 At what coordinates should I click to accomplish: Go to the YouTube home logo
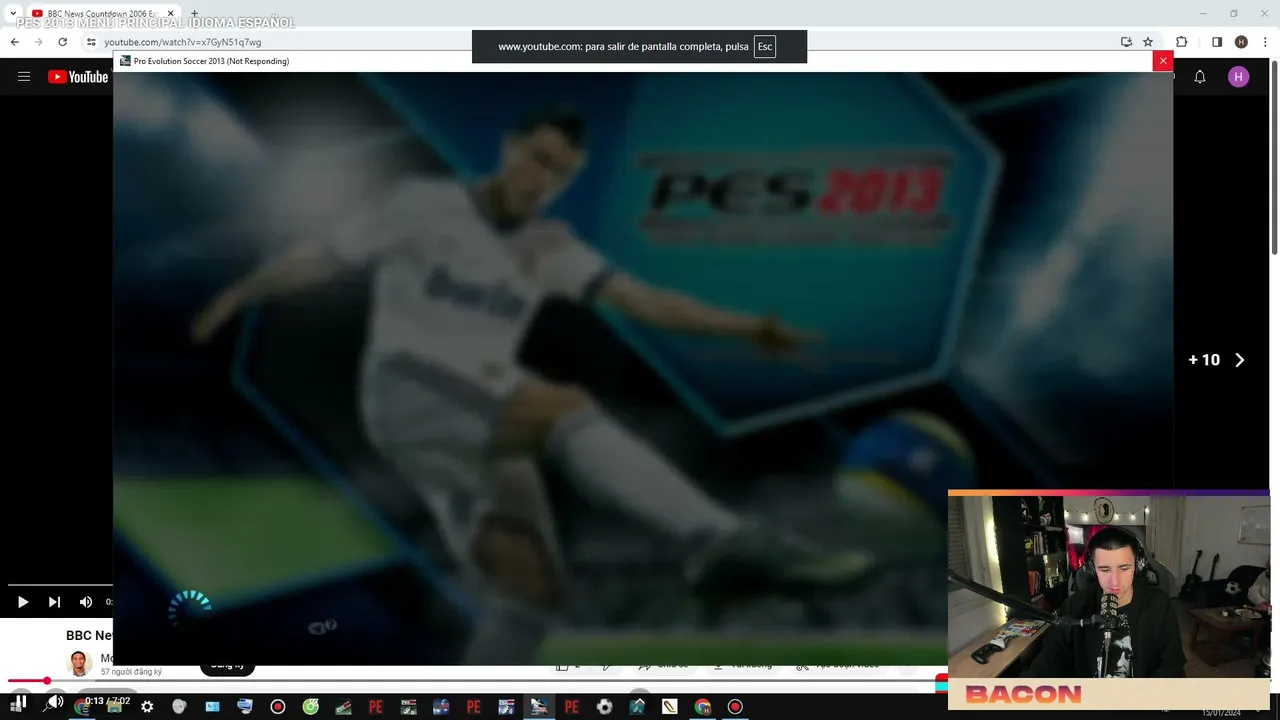tap(78, 77)
